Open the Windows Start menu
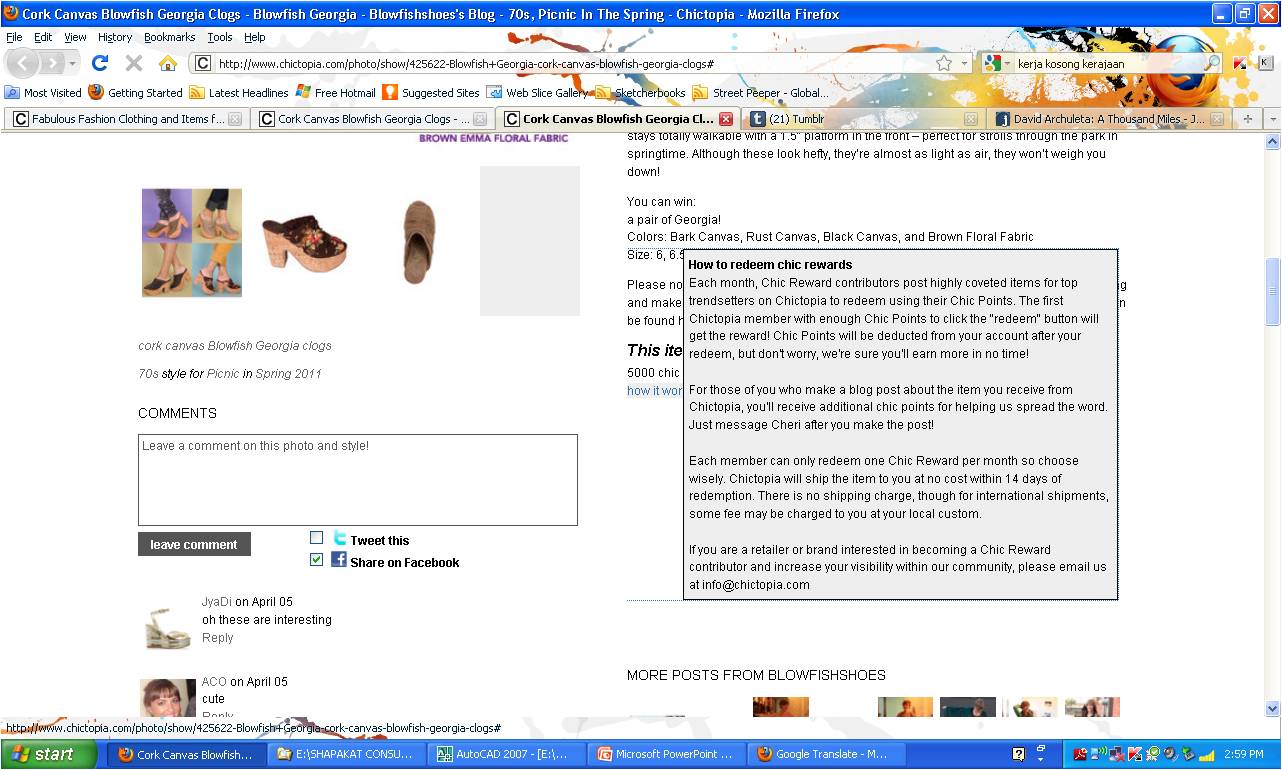1282x770 pixels. [x=49, y=754]
